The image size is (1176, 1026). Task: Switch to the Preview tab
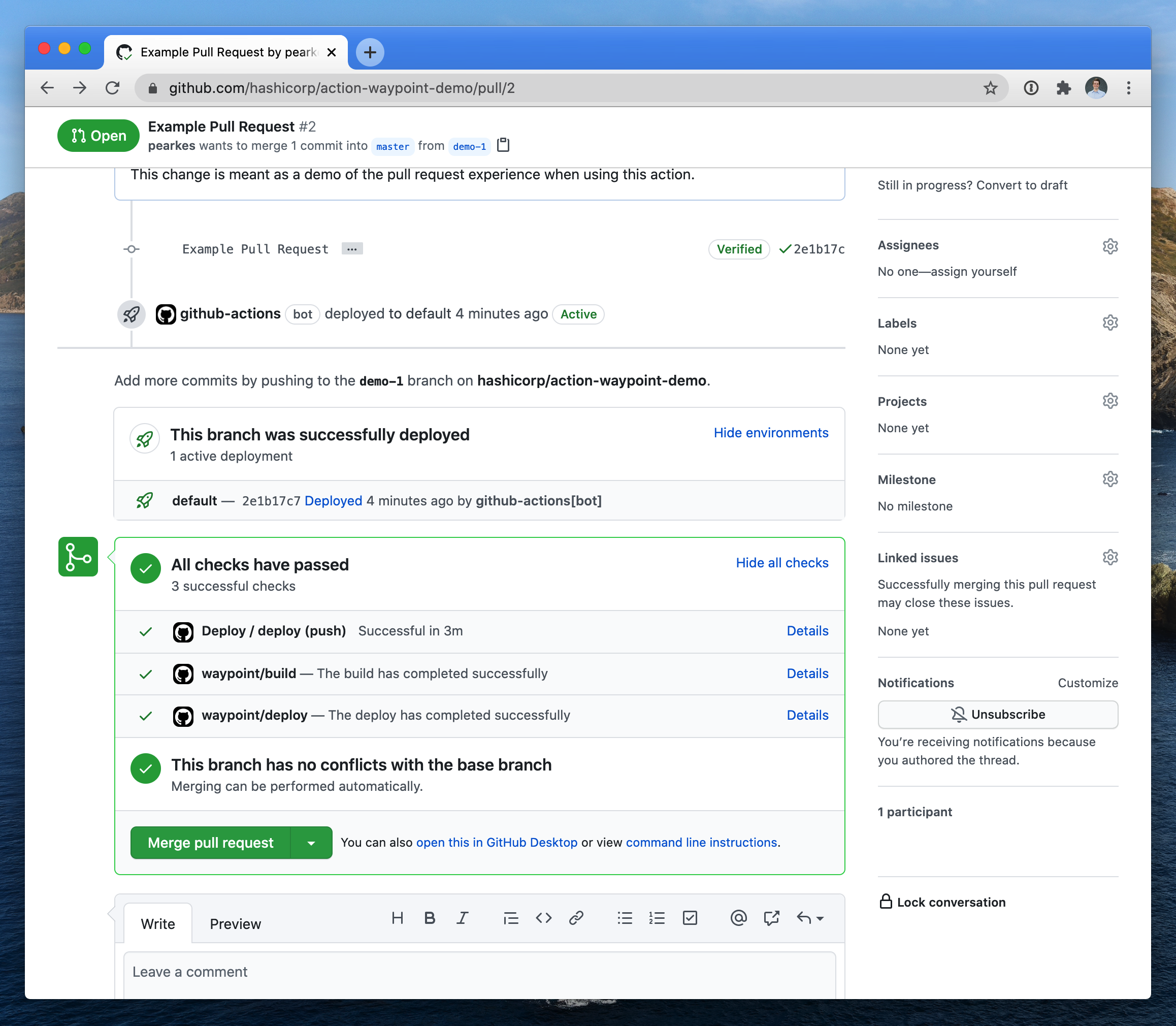tap(235, 924)
